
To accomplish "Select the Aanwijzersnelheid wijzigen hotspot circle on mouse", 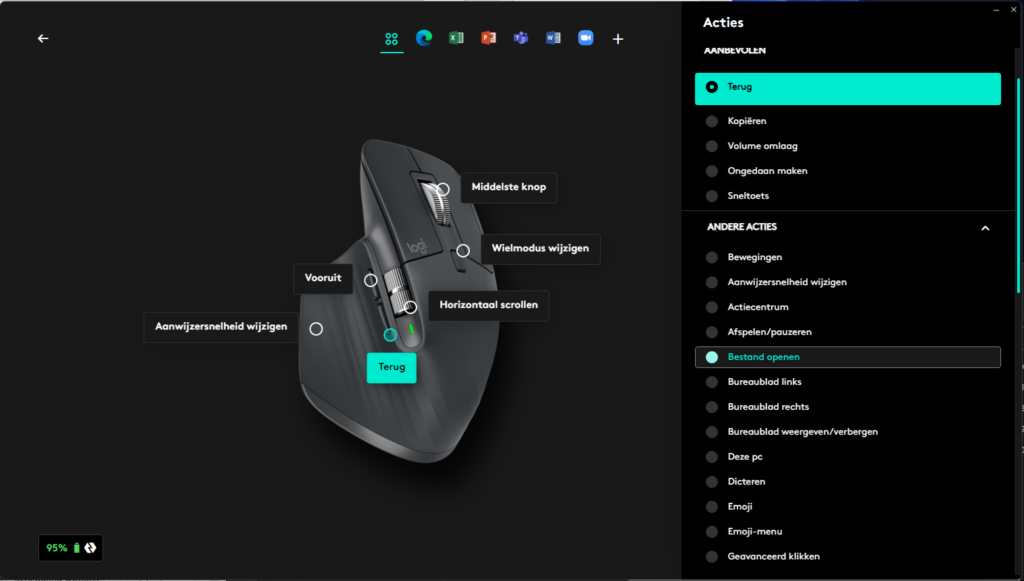I will (316, 329).
